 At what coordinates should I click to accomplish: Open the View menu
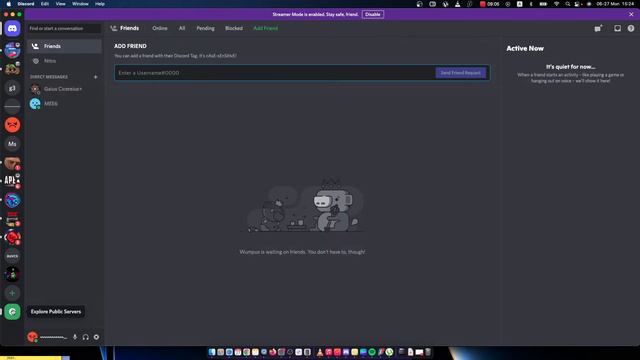(60, 4)
